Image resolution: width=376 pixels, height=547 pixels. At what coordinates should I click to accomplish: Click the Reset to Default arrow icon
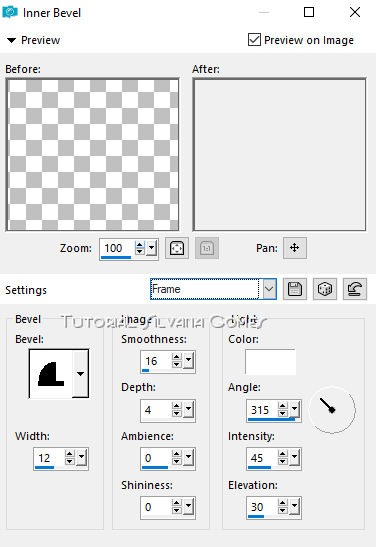(355, 289)
